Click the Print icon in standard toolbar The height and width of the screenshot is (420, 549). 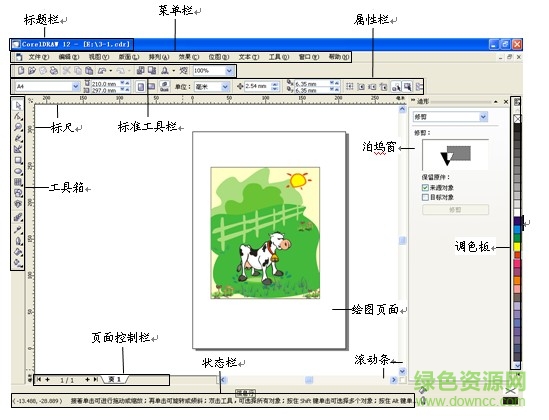point(54,71)
